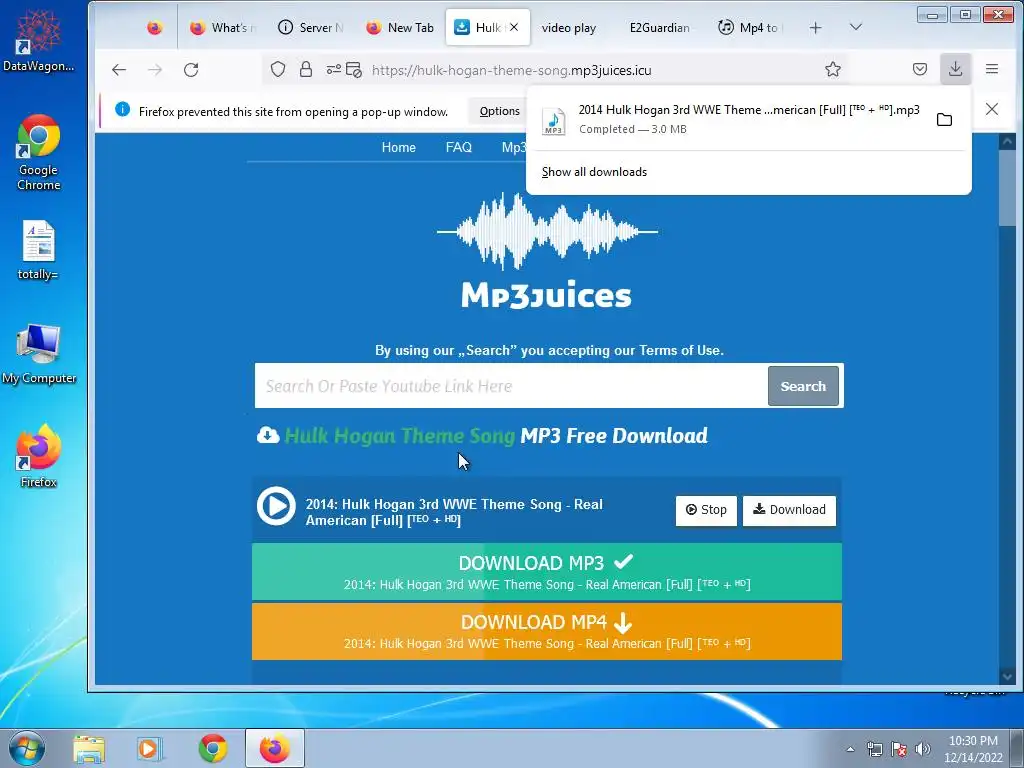The width and height of the screenshot is (1024, 768).
Task: Launch Windows Media Player from taskbar
Action: point(150,748)
